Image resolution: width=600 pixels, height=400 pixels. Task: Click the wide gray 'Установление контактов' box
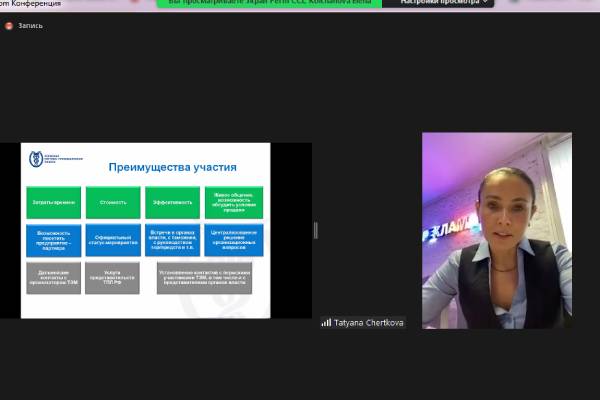(x=204, y=278)
